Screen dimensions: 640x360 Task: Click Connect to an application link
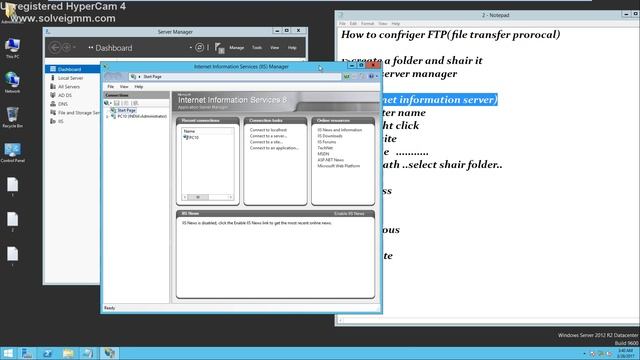coord(274,148)
